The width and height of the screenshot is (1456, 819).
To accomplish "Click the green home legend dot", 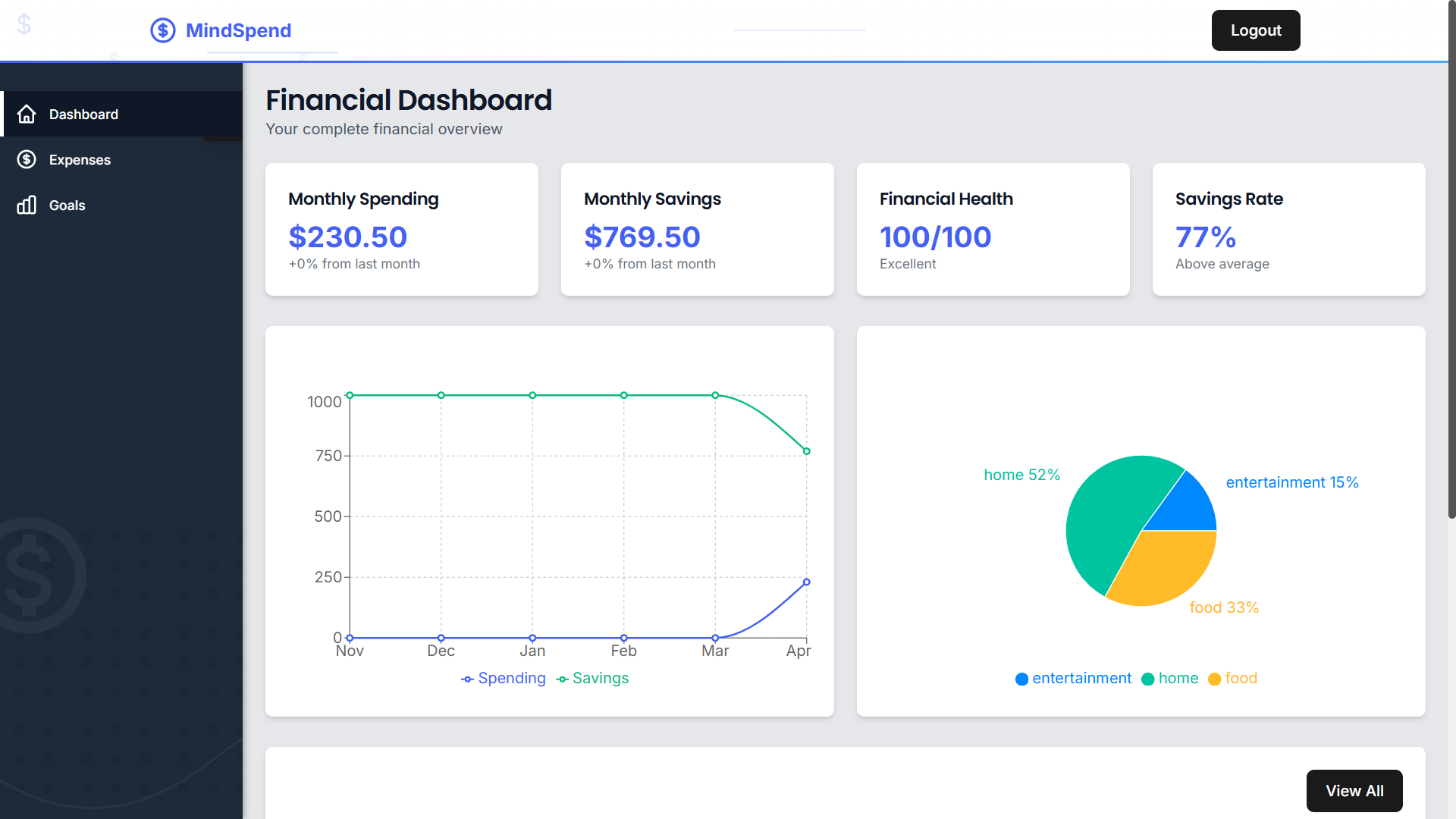I will 1147,679.
